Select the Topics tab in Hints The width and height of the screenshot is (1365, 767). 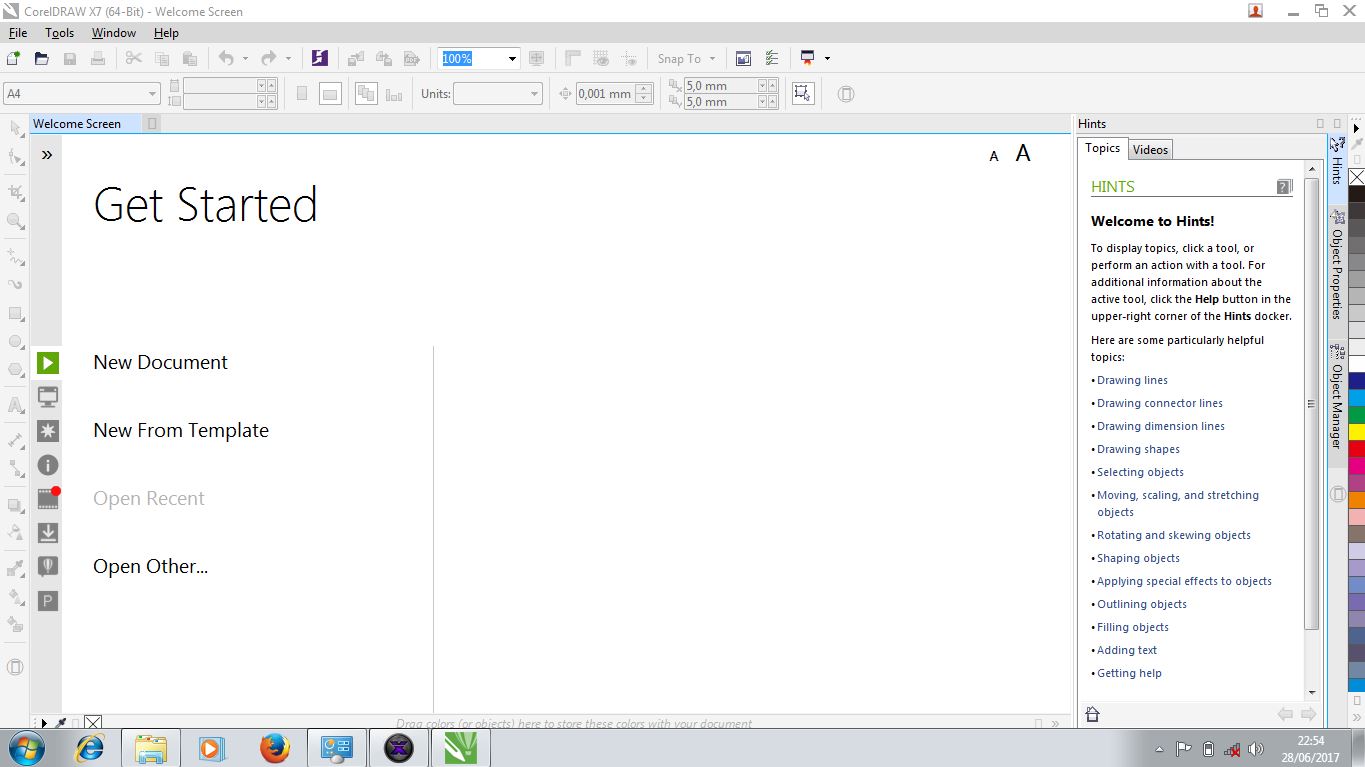[1103, 148]
